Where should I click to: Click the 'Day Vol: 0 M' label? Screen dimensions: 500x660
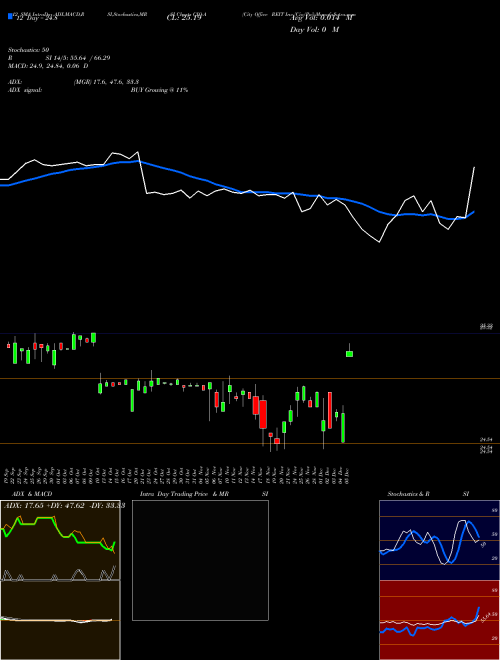[x=314, y=29]
